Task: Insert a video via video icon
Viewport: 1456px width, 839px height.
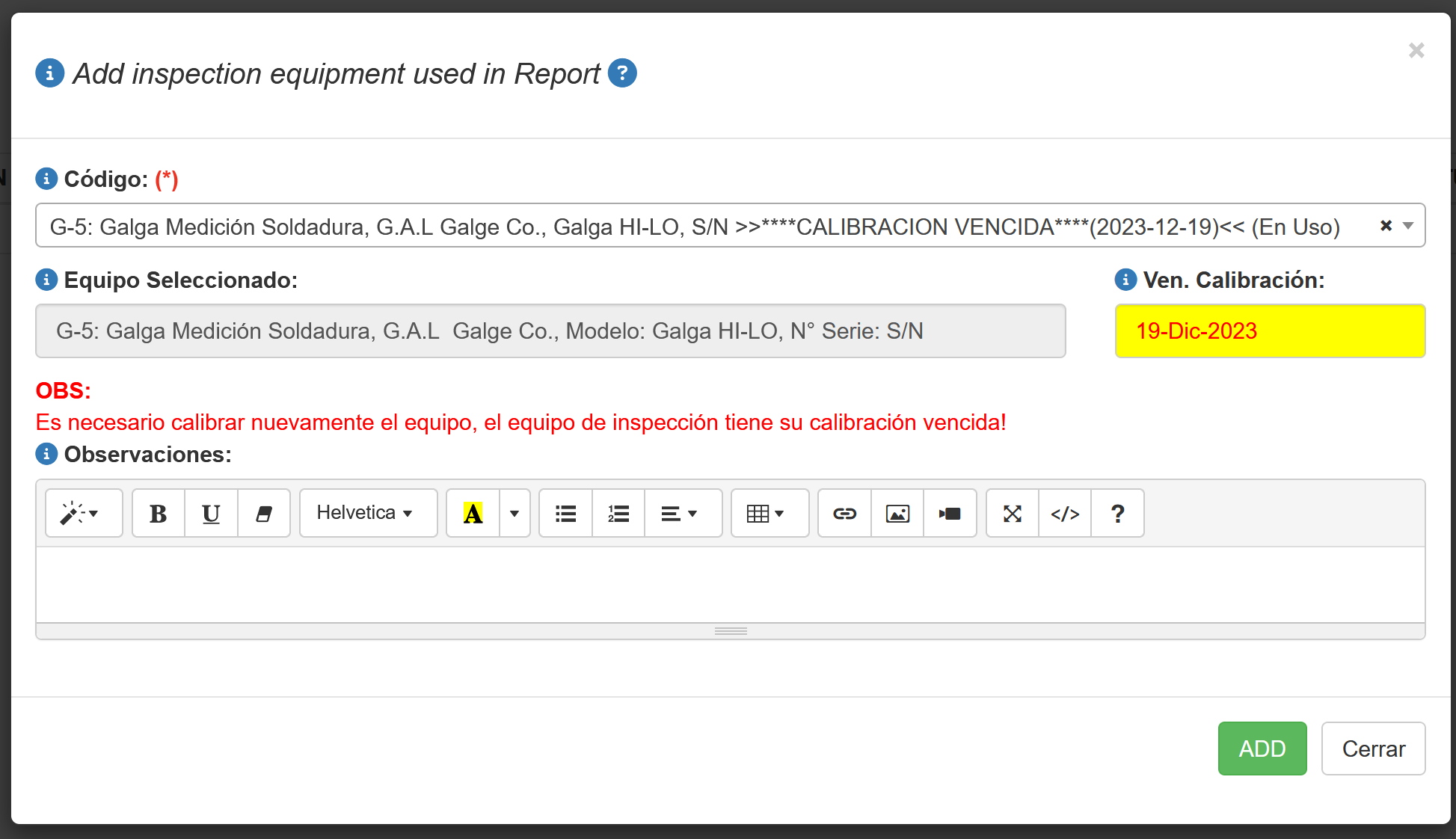Action: tap(950, 514)
